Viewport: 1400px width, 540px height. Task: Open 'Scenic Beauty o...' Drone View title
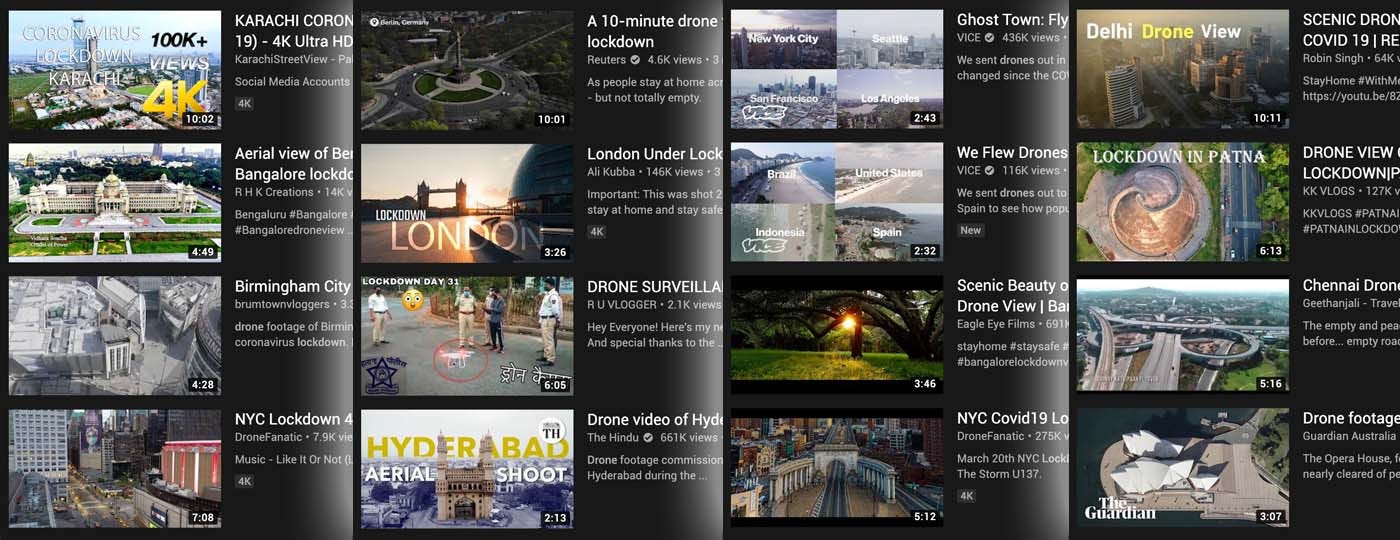click(1012, 295)
